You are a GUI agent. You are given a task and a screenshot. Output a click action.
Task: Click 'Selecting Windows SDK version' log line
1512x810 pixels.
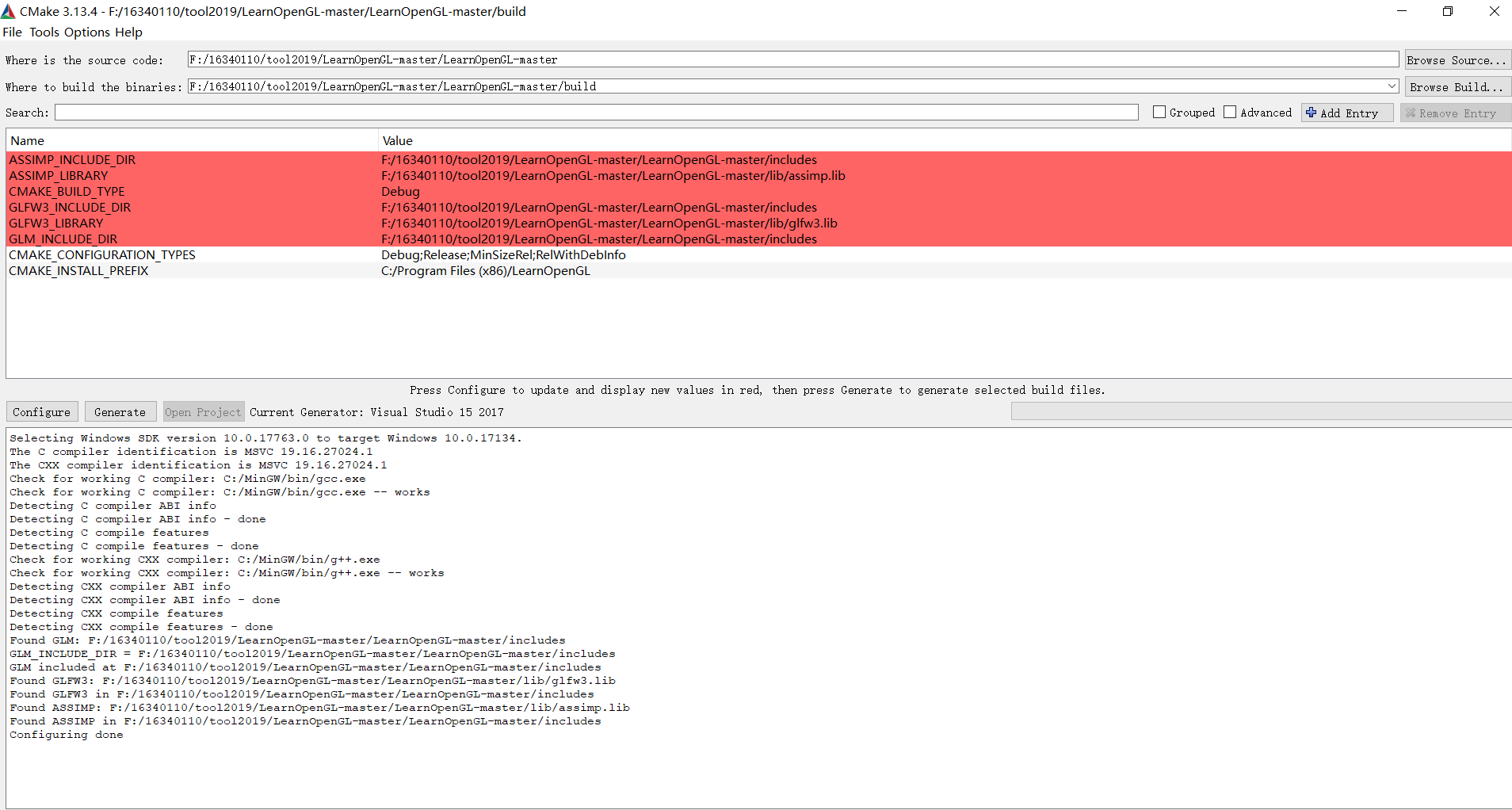click(x=265, y=437)
